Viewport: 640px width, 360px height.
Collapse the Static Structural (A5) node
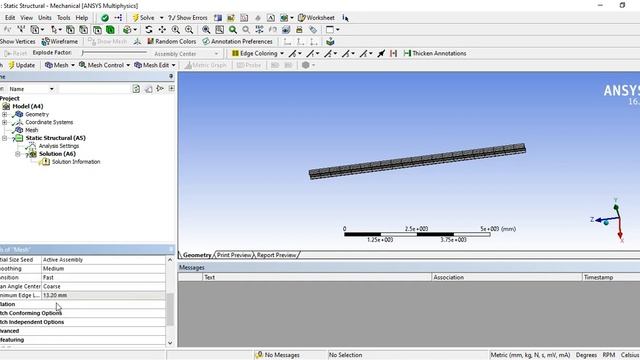4,138
